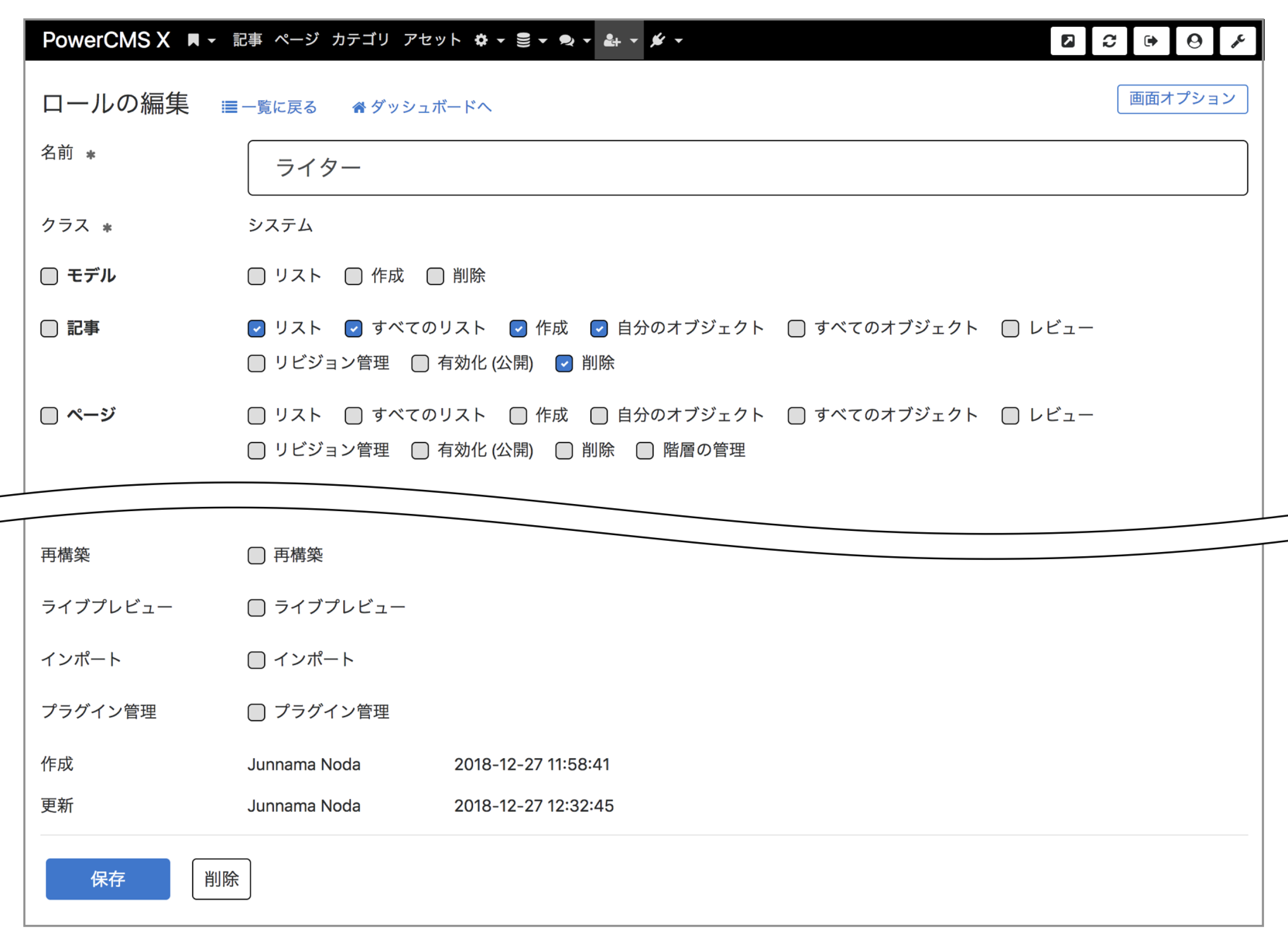Click the 名前 input field
Viewport: 1288px width, 946px height.
[x=748, y=168]
